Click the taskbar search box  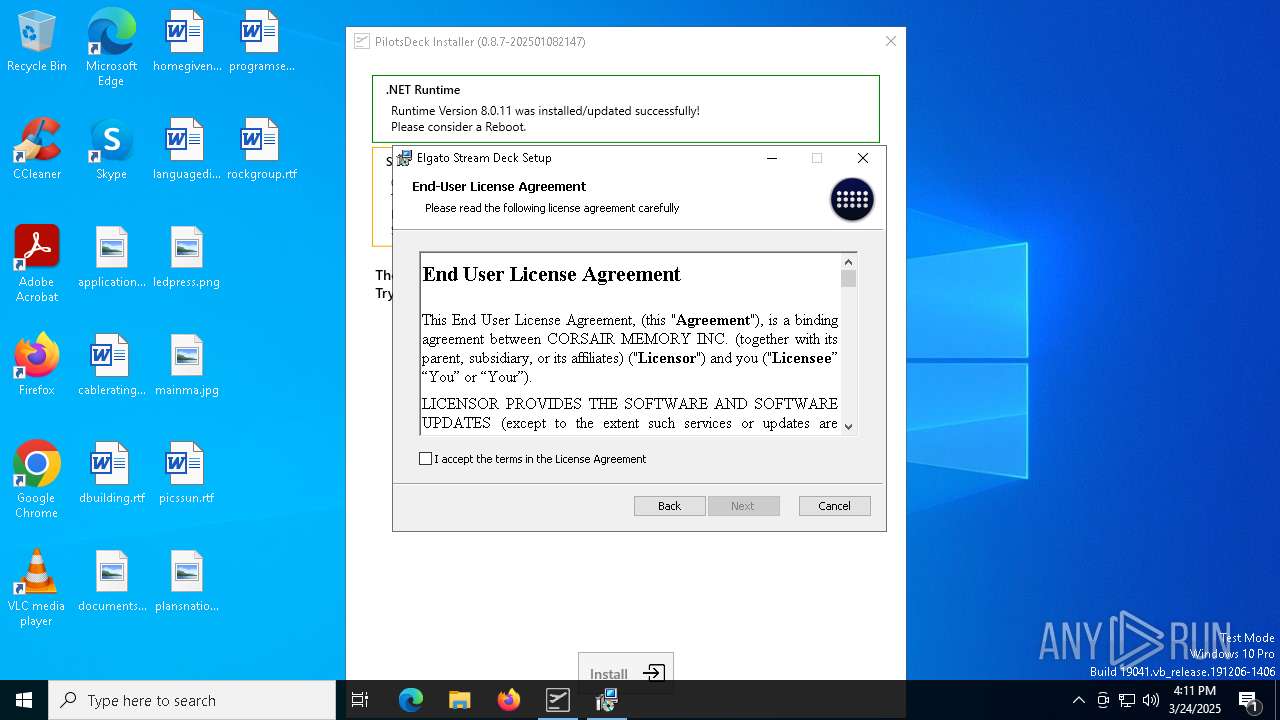[192, 700]
